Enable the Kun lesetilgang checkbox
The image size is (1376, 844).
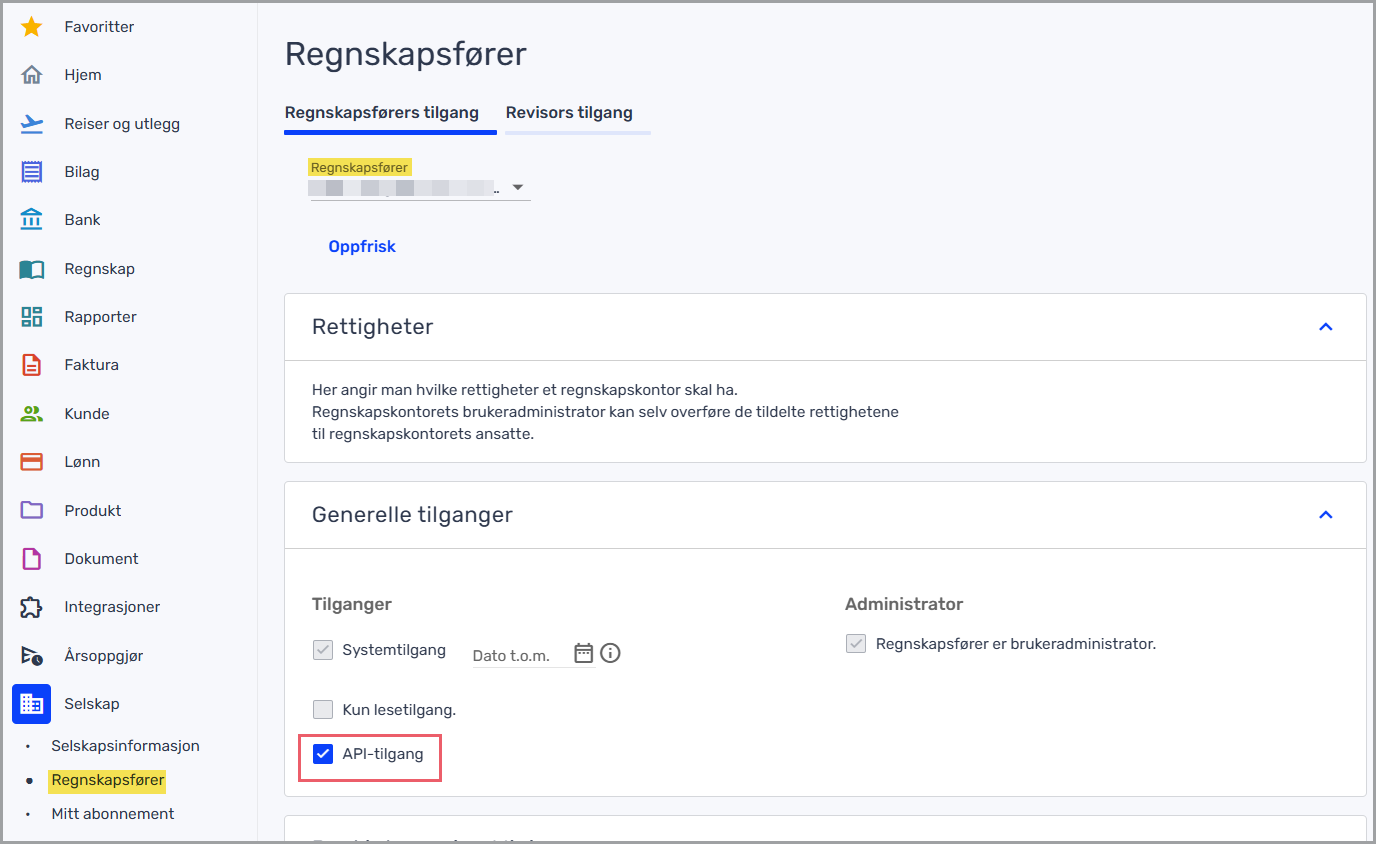pyautogui.click(x=323, y=710)
